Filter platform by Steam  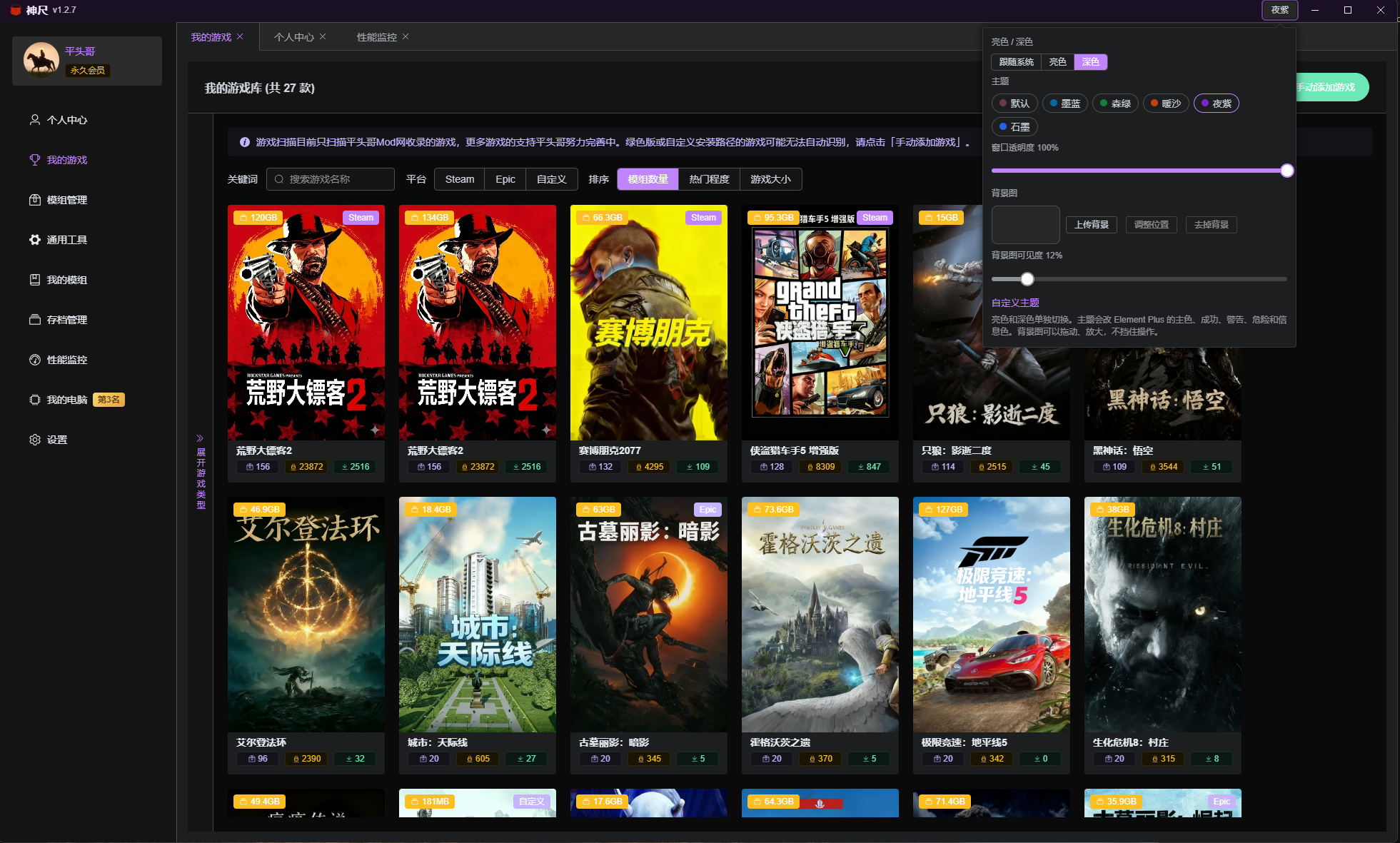point(459,179)
